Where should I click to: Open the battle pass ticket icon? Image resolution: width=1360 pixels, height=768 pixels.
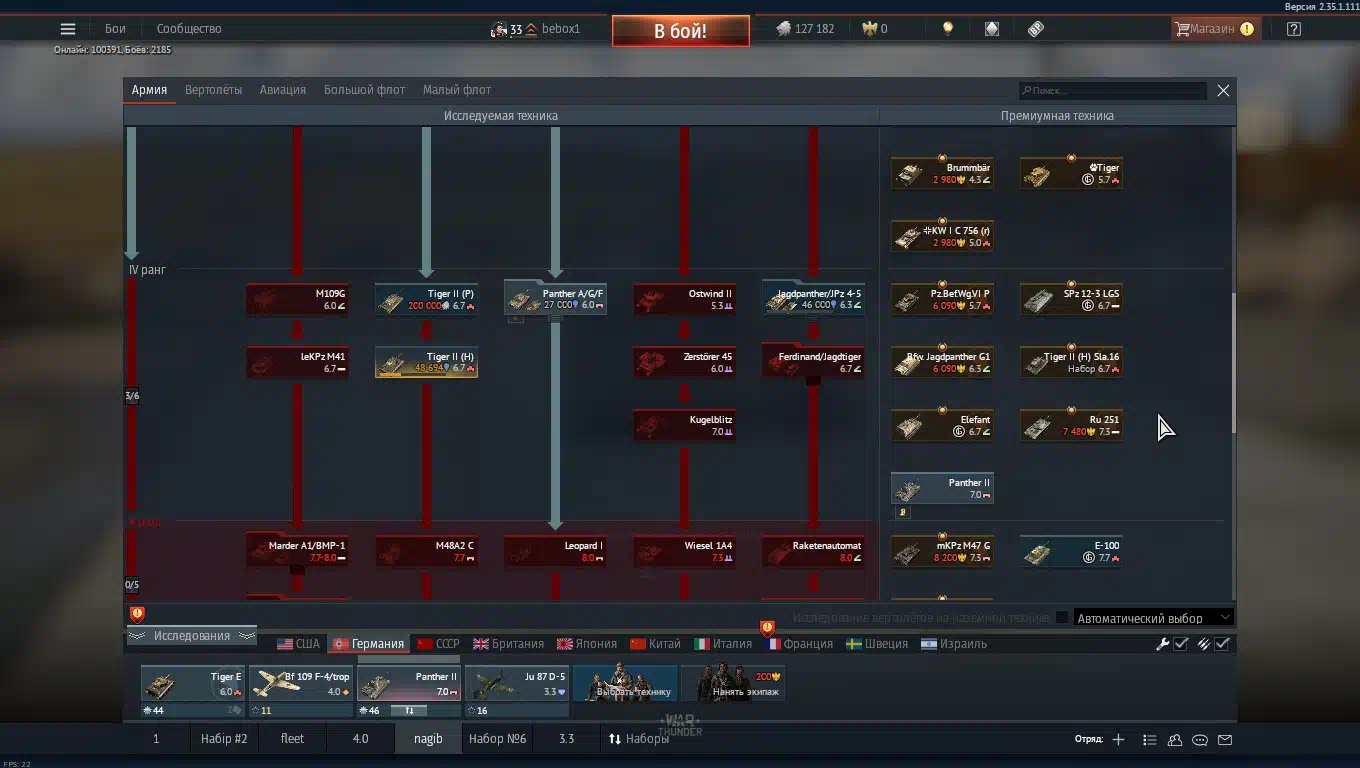pyautogui.click(x=1036, y=29)
